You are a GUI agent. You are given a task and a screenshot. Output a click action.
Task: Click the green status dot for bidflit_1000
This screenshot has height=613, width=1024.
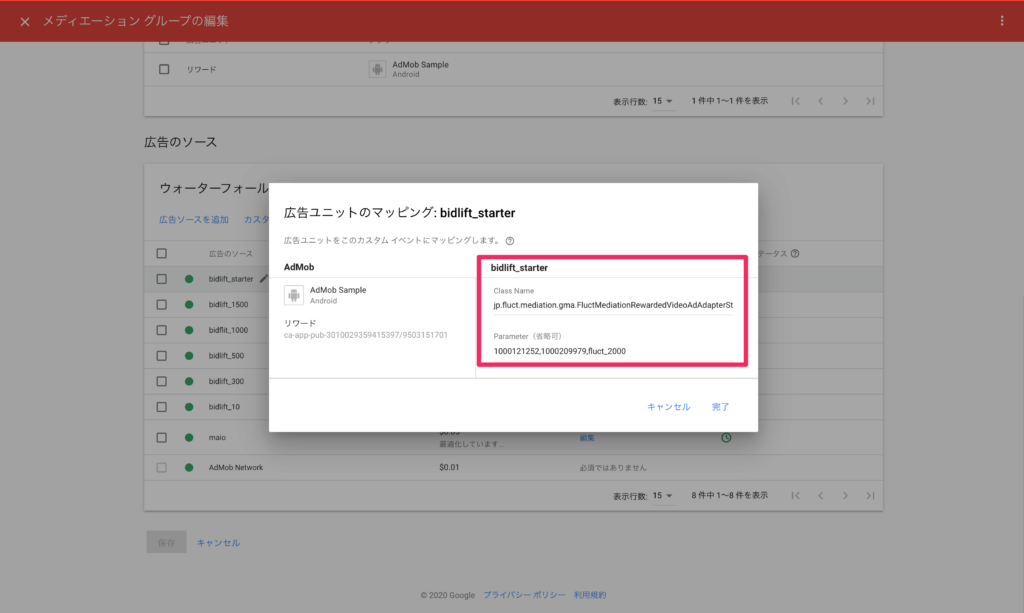(189, 330)
